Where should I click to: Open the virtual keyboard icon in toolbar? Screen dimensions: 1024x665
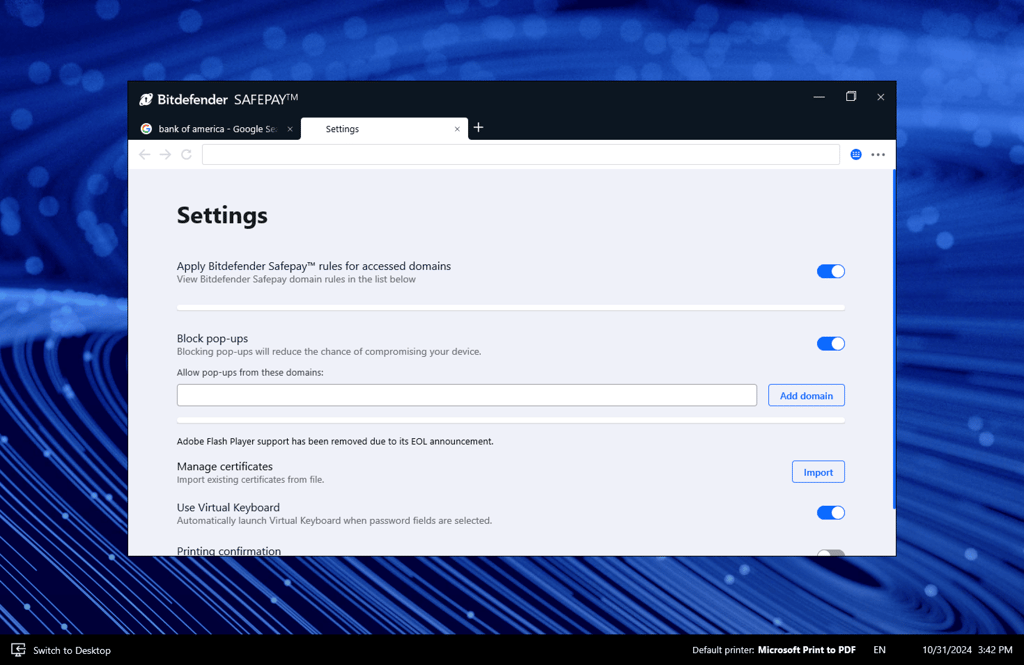pyautogui.click(x=856, y=154)
